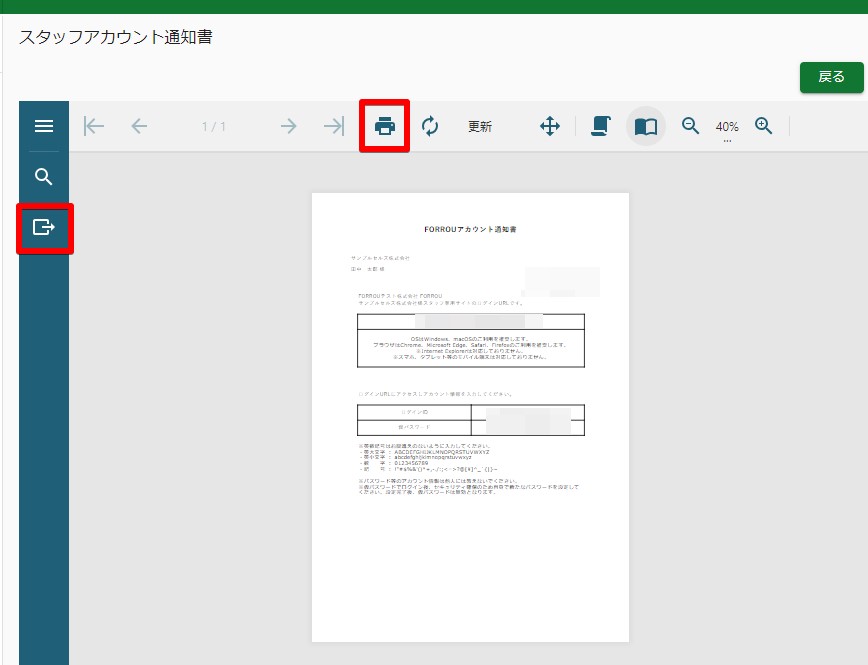Click the 1 / 1 page number field
868x665 pixels.
pyautogui.click(x=214, y=127)
